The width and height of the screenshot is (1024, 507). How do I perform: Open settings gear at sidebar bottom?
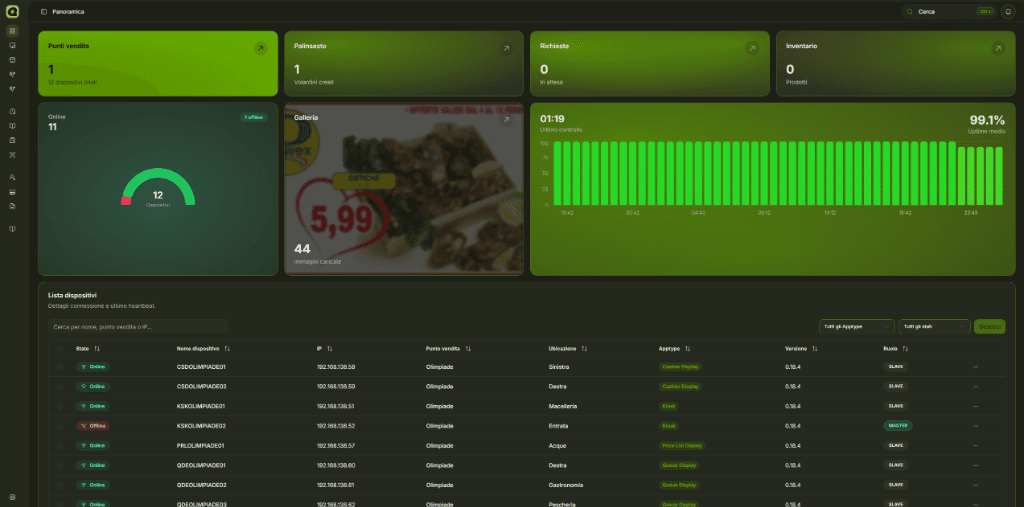tap(12, 497)
